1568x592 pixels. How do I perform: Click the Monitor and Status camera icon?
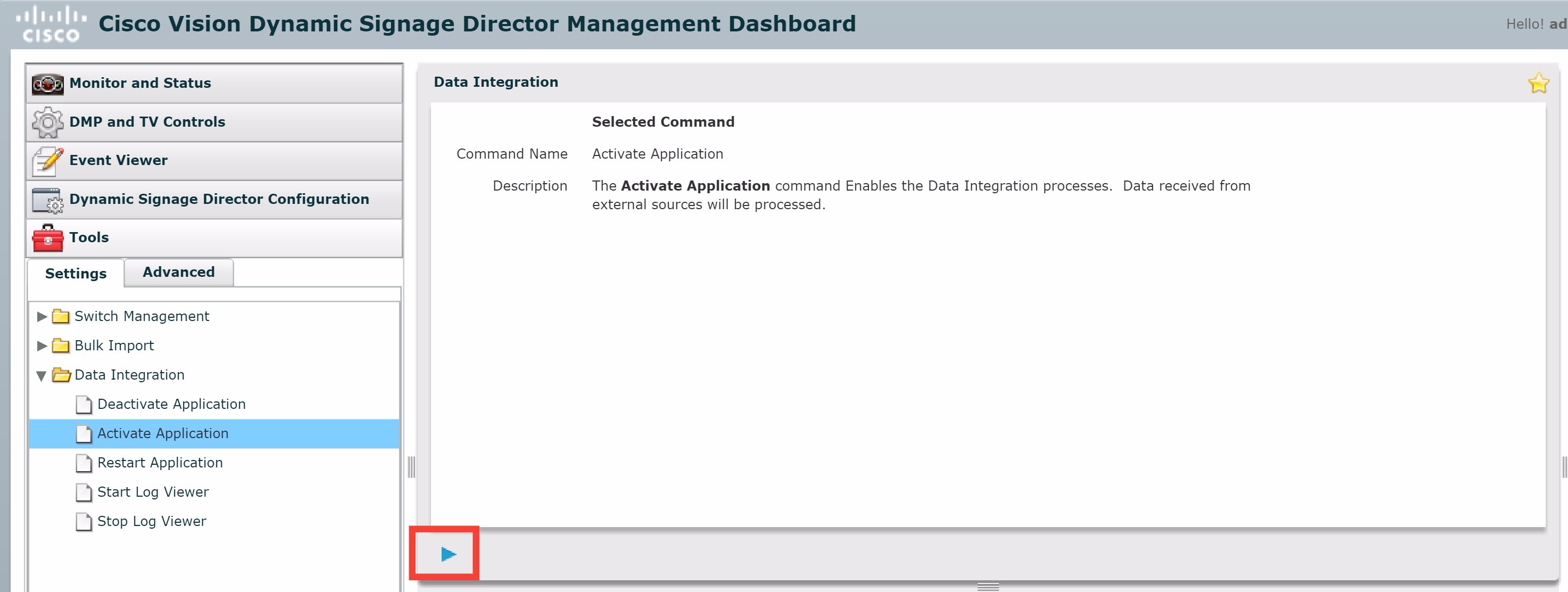[47, 84]
